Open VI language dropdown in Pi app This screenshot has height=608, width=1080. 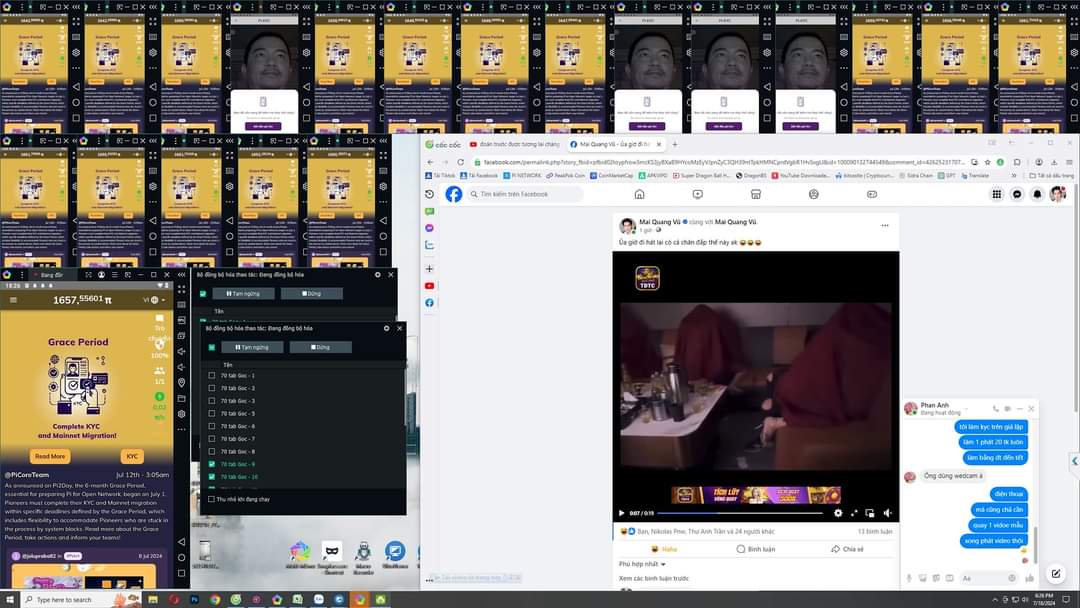tap(154, 300)
